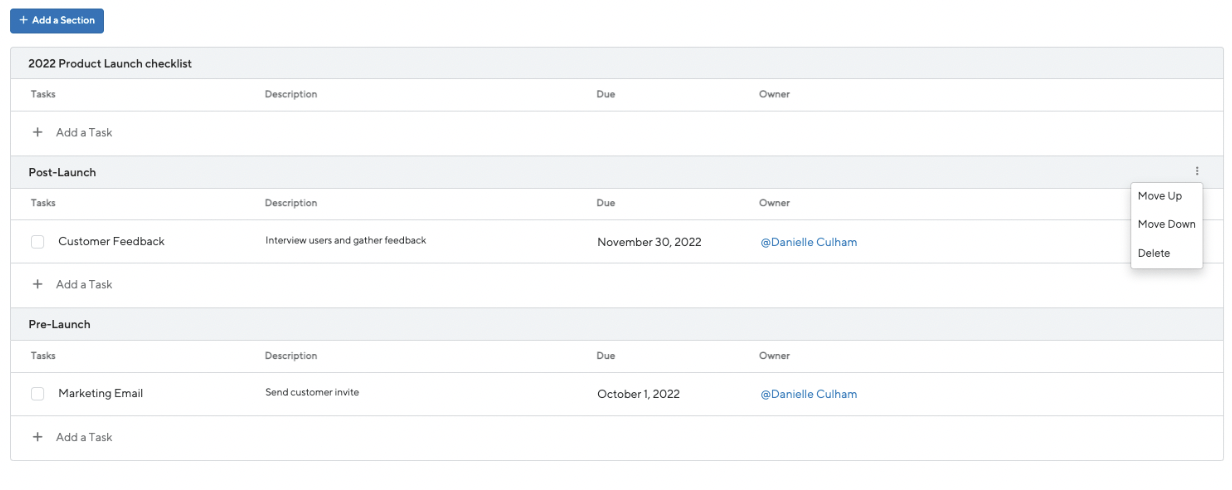The width and height of the screenshot is (1232, 490).
Task: Add a Task under 2022 Product Launch checklist
Action: click(72, 132)
